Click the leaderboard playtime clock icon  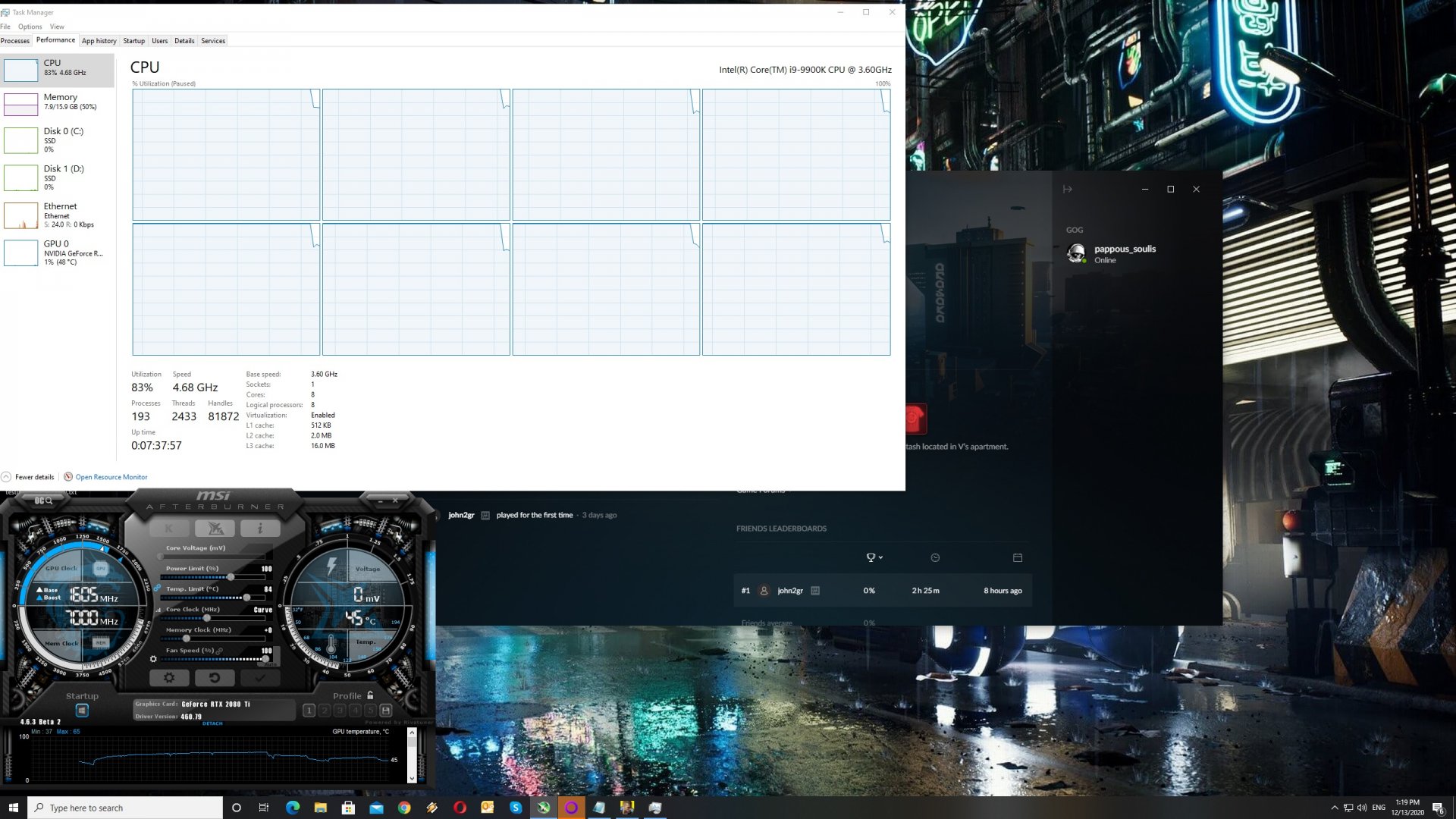pos(935,558)
